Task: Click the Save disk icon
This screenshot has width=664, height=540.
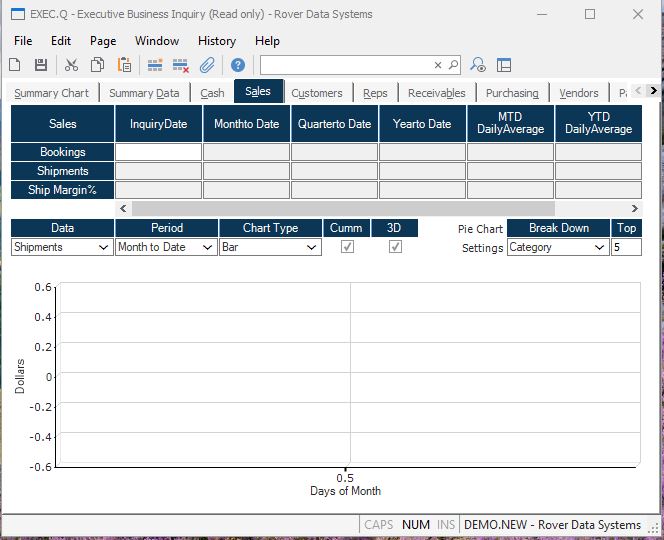Action: pyautogui.click(x=41, y=65)
